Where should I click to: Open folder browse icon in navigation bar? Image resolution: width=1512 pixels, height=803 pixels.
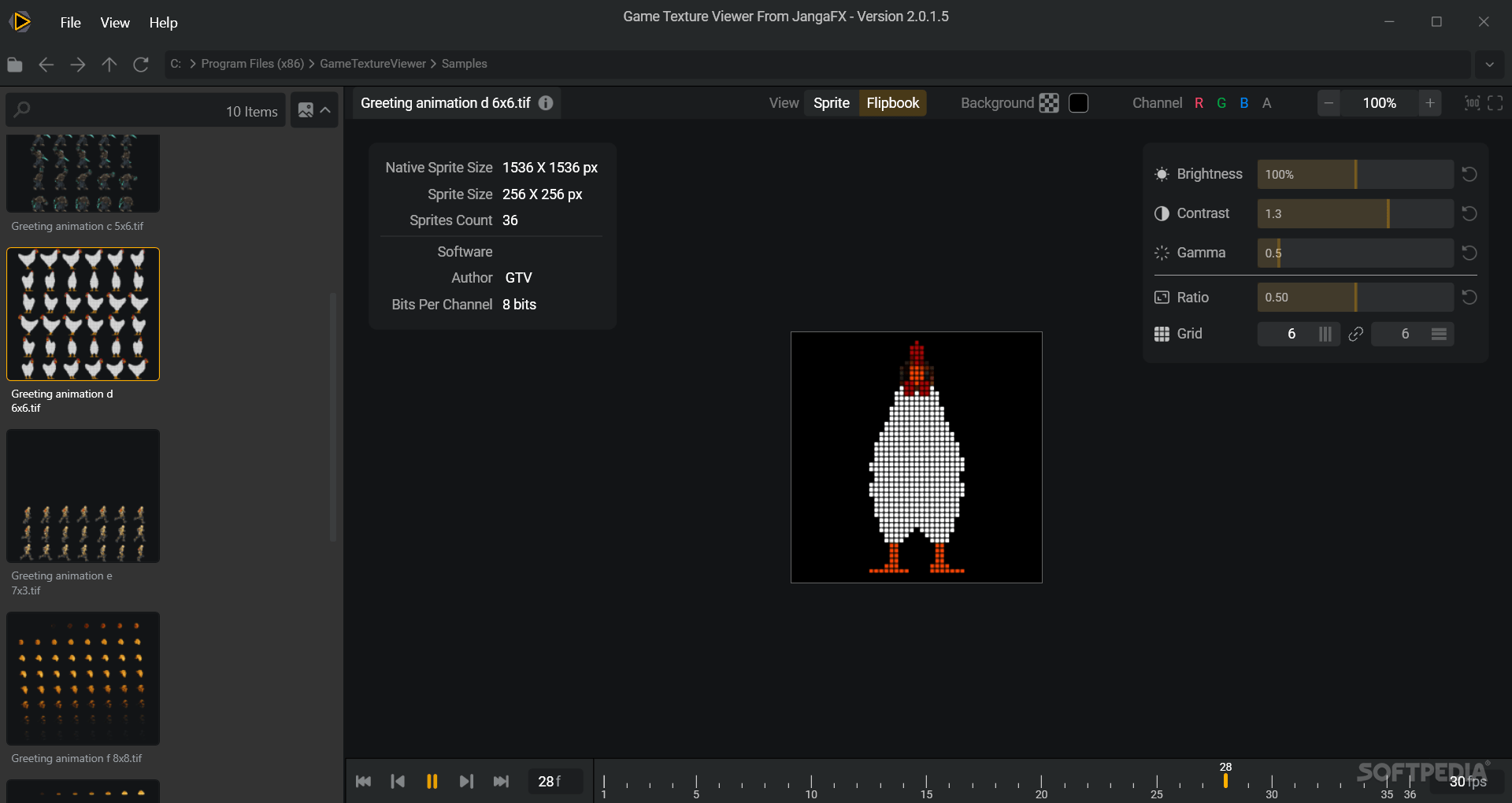pyautogui.click(x=15, y=65)
